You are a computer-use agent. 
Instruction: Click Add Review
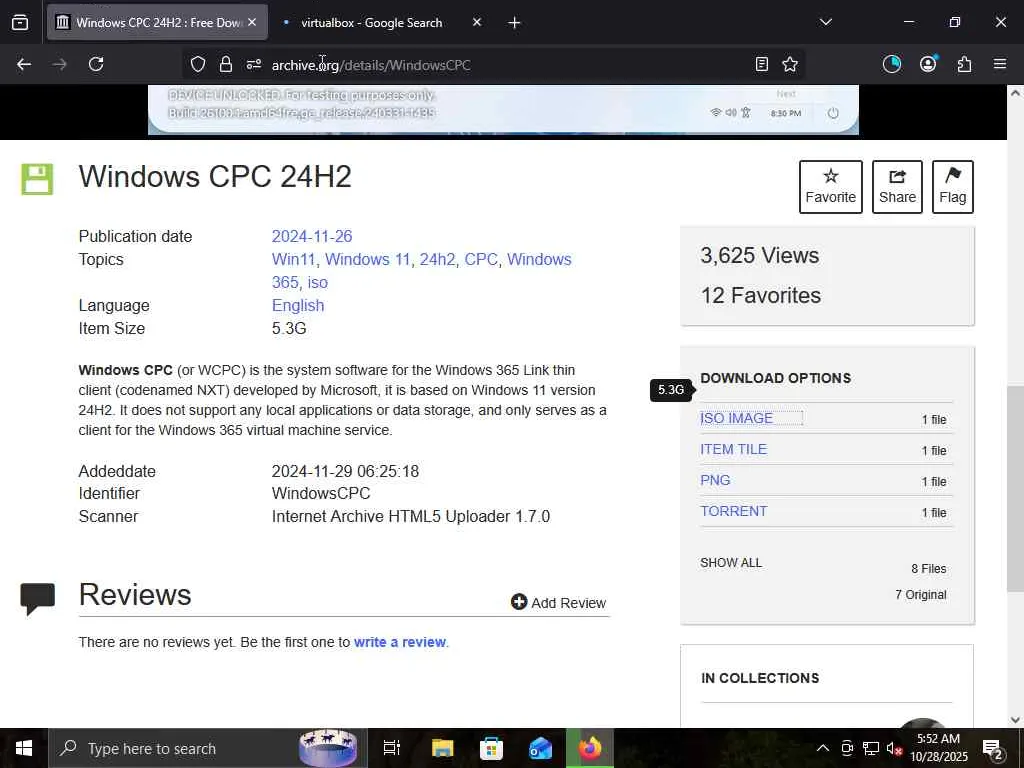(558, 603)
